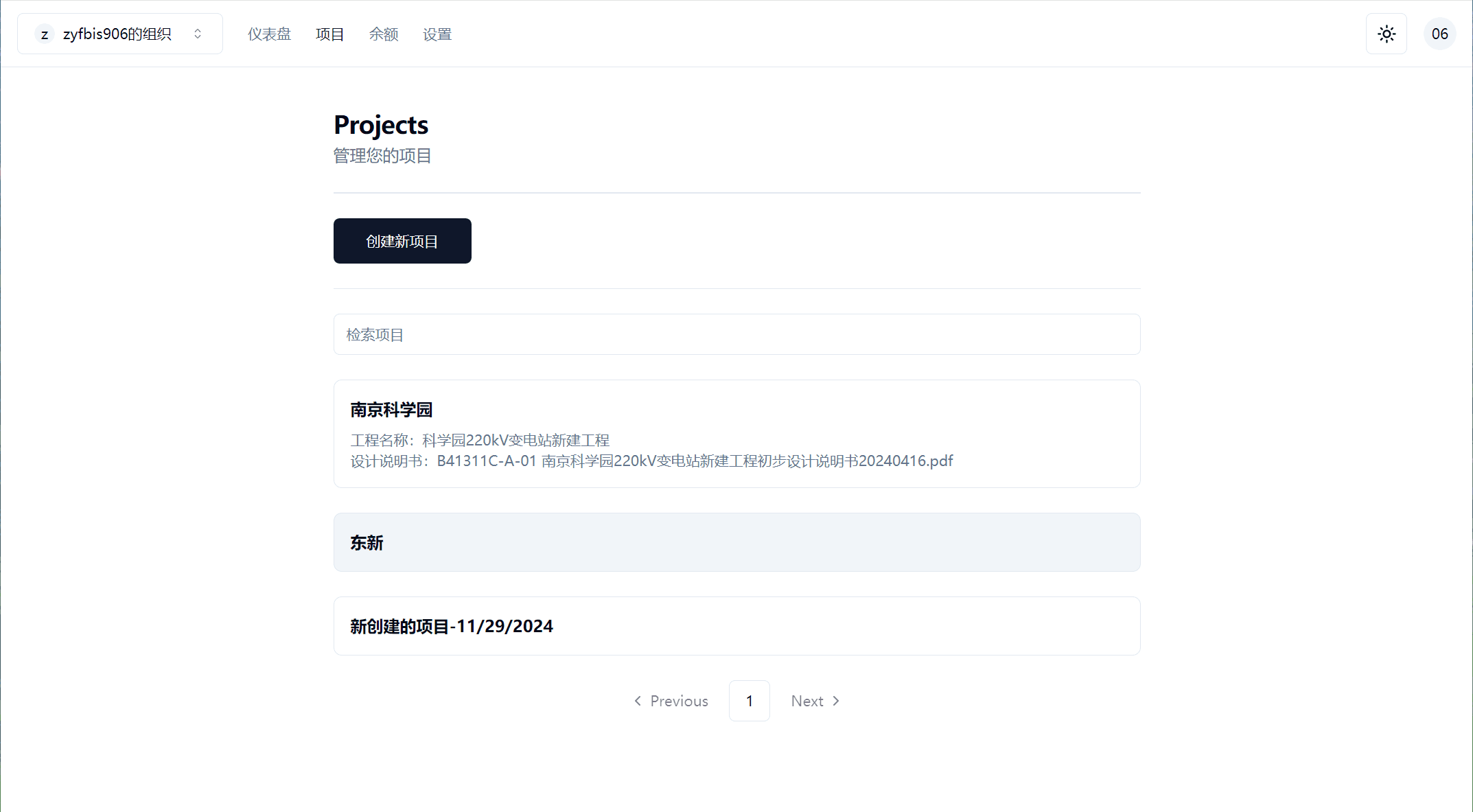Click the brightness/theme toggle icon
Image resolution: width=1473 pixels, height=812 pixels.
click(x=1386, y=34)
